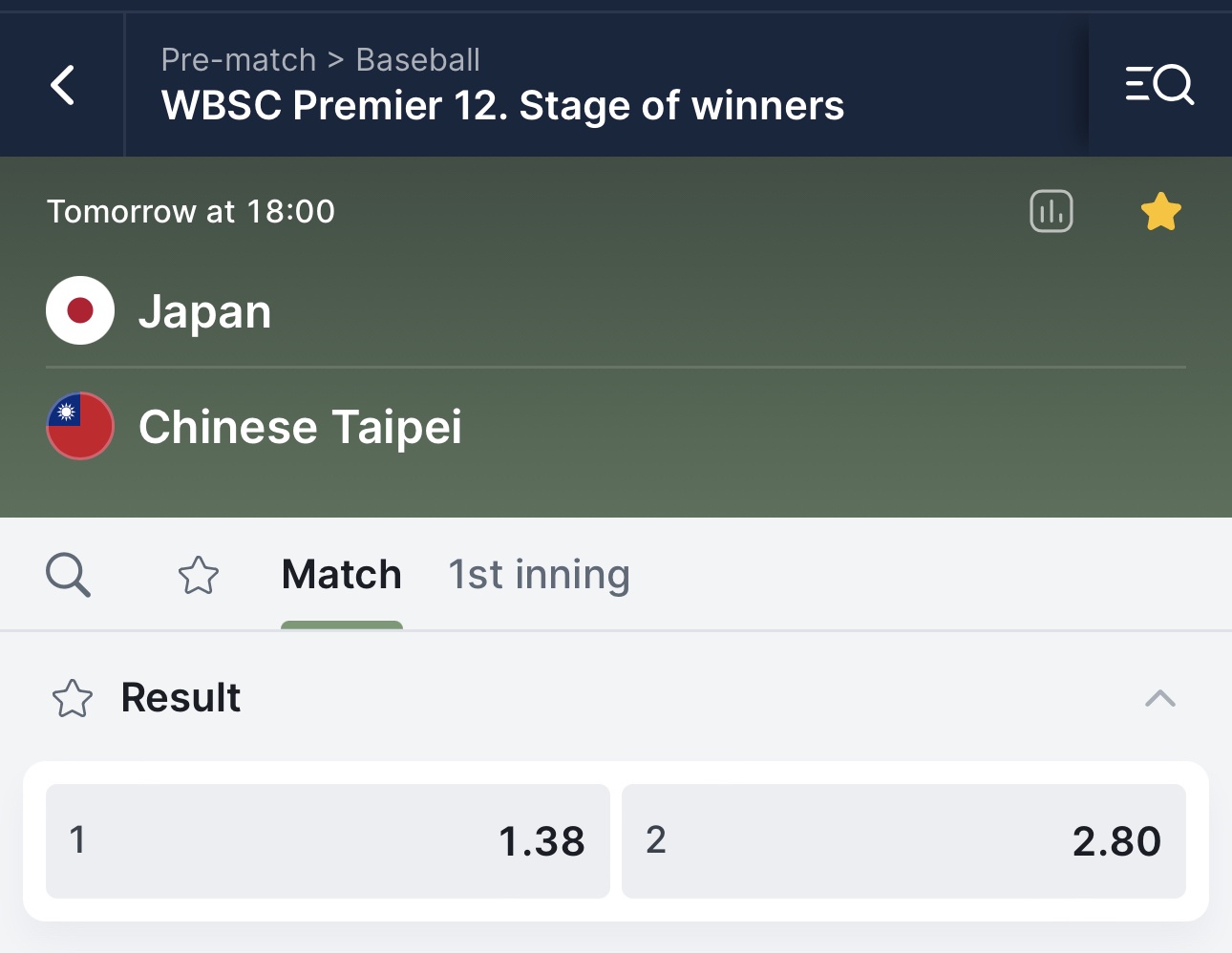Collapse the Result market chevron

click(1159, 698)
